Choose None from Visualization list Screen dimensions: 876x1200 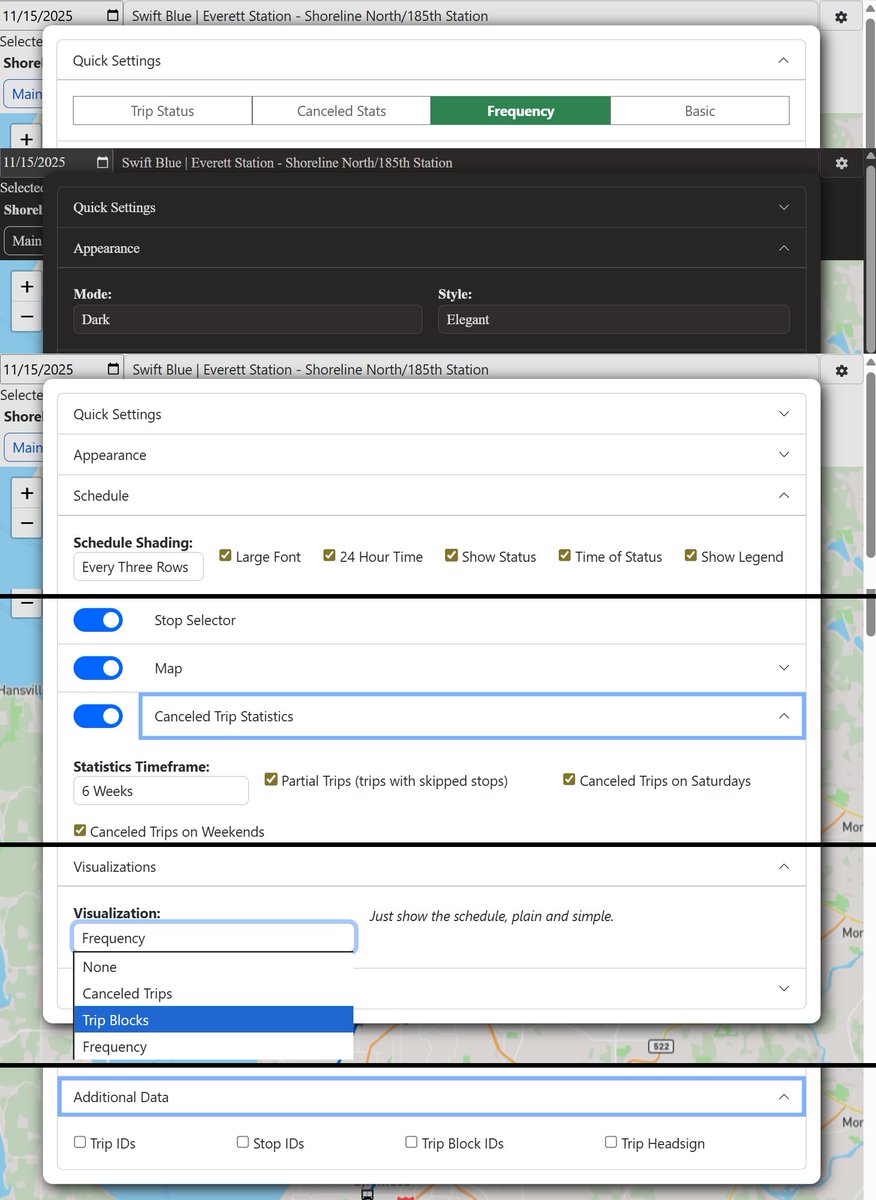[x=214, y=967]
